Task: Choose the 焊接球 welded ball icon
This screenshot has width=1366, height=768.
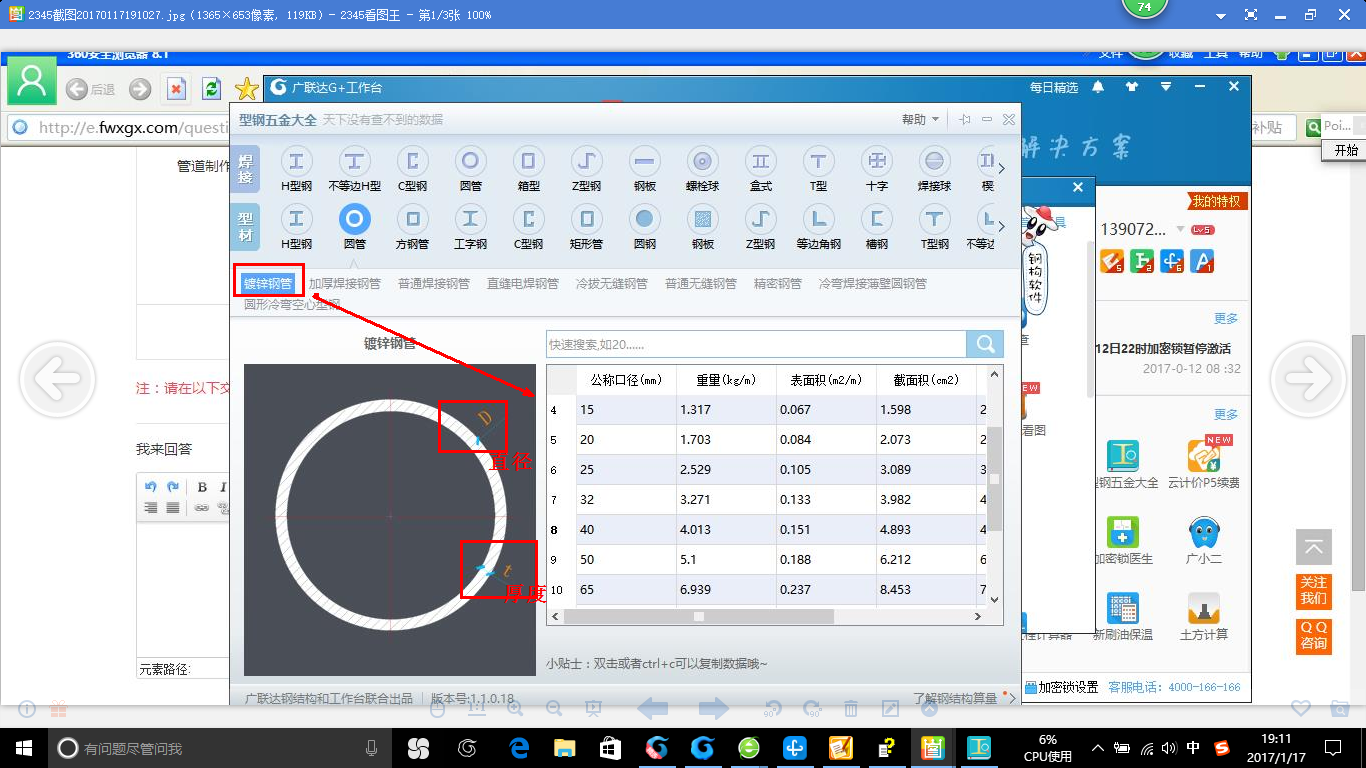Action: pos(934,161)
